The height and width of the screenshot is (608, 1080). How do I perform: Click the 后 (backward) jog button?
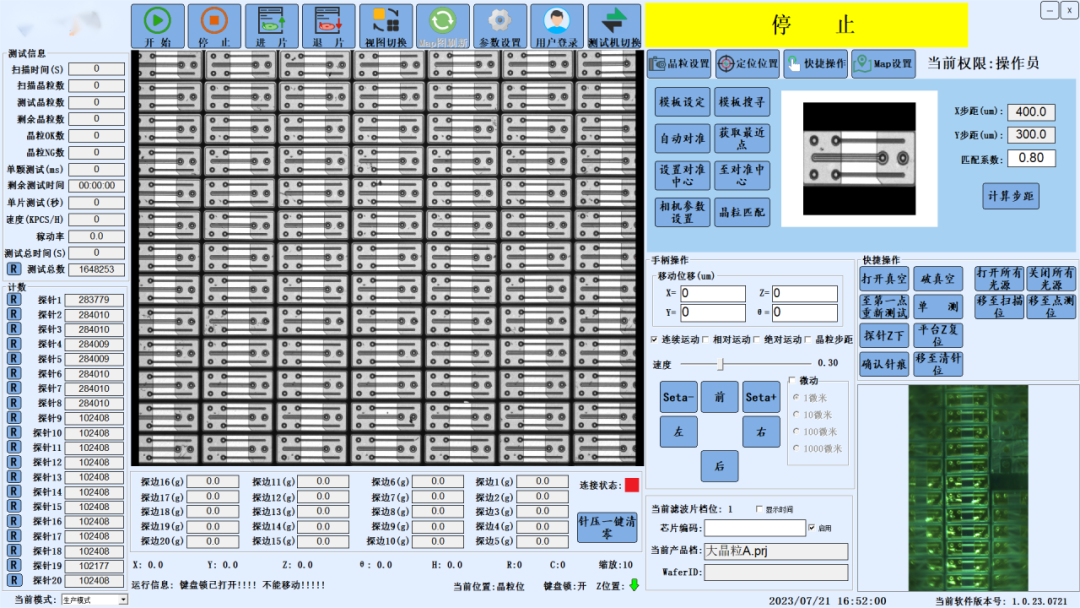720,466
